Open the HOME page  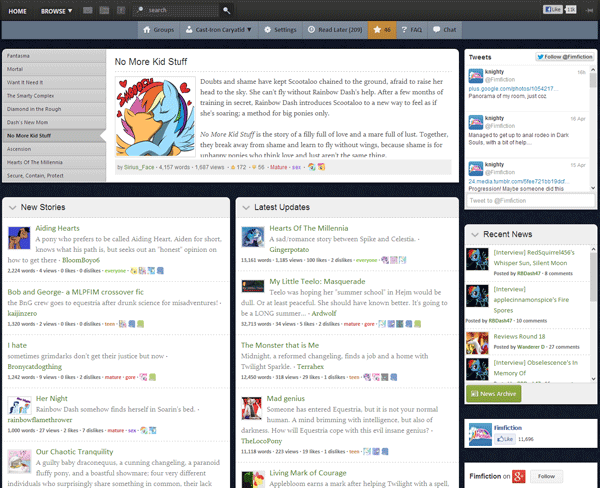tap(18, 11)
